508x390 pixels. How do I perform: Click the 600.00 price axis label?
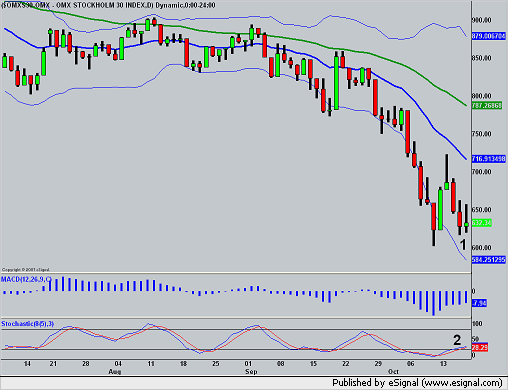(x=482, y=248)
